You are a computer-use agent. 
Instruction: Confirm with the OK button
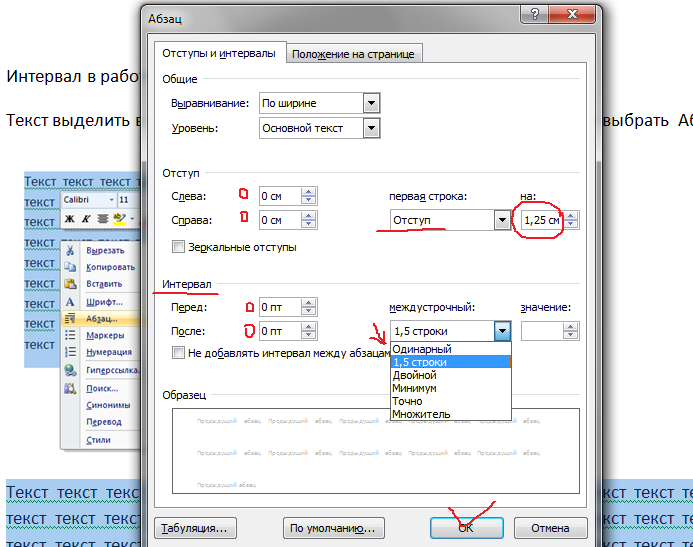pos(466,528)
